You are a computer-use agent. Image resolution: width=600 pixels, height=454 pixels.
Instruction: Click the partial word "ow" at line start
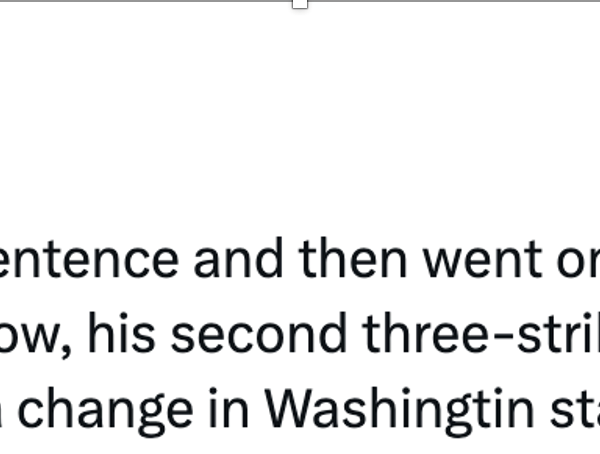[x=28, y=337]
